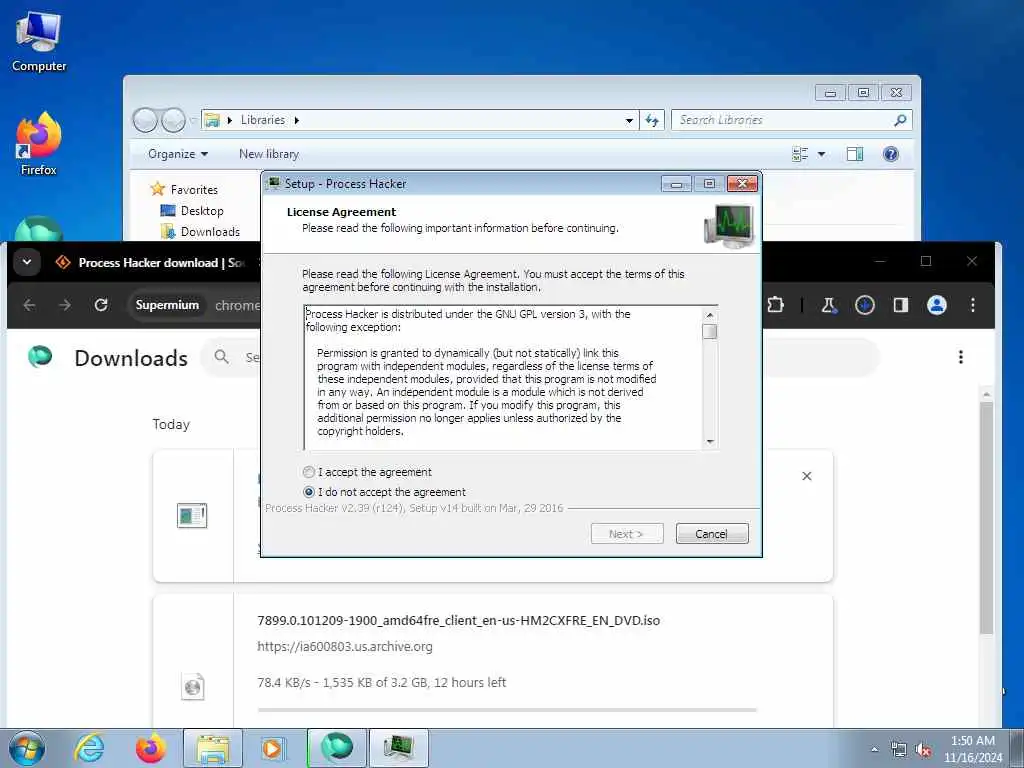Launch Firefox from the taskbar
Viewport: 1024px width, 768px height.
150,748
